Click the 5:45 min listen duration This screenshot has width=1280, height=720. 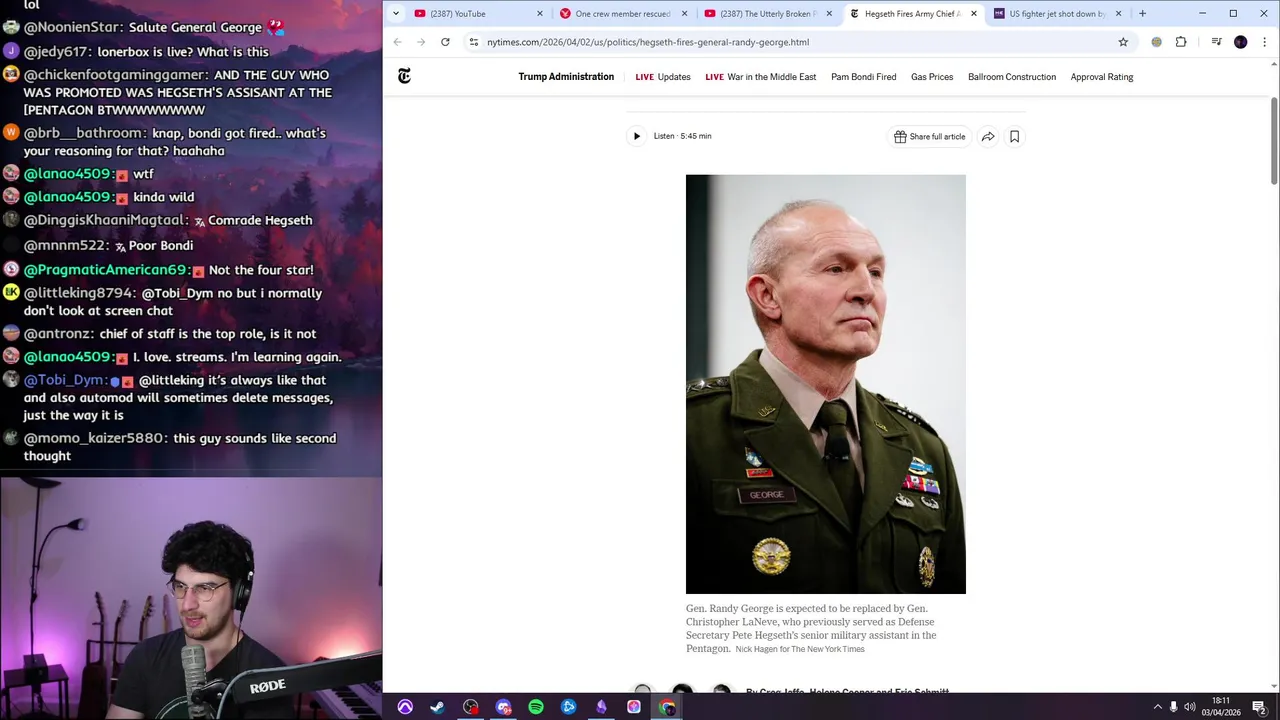click(x=696, y=136)
